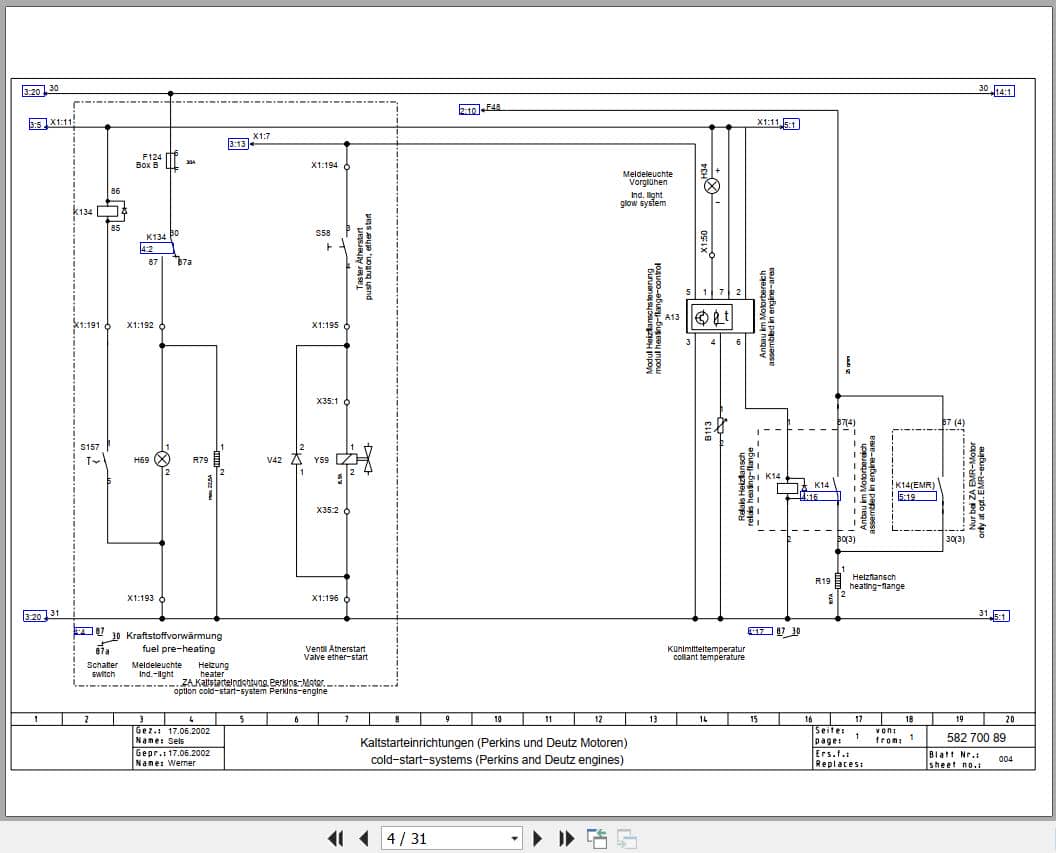
Task: Click the X1:194 terminal label
Action: 325,165
